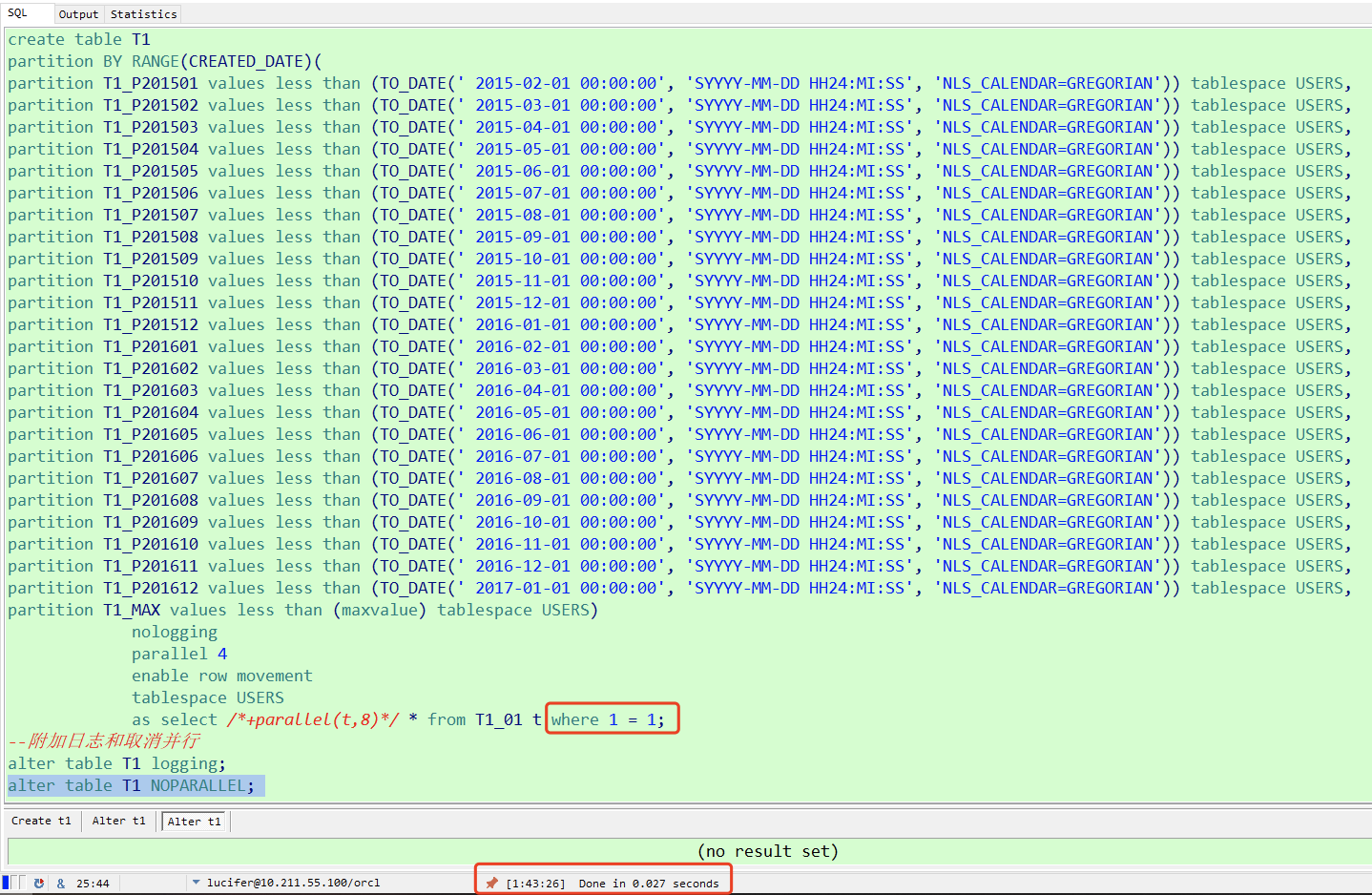Click the pin icon beside the [1:43:26] status time
The image size is (1372, 895).
tap(492, 884)
